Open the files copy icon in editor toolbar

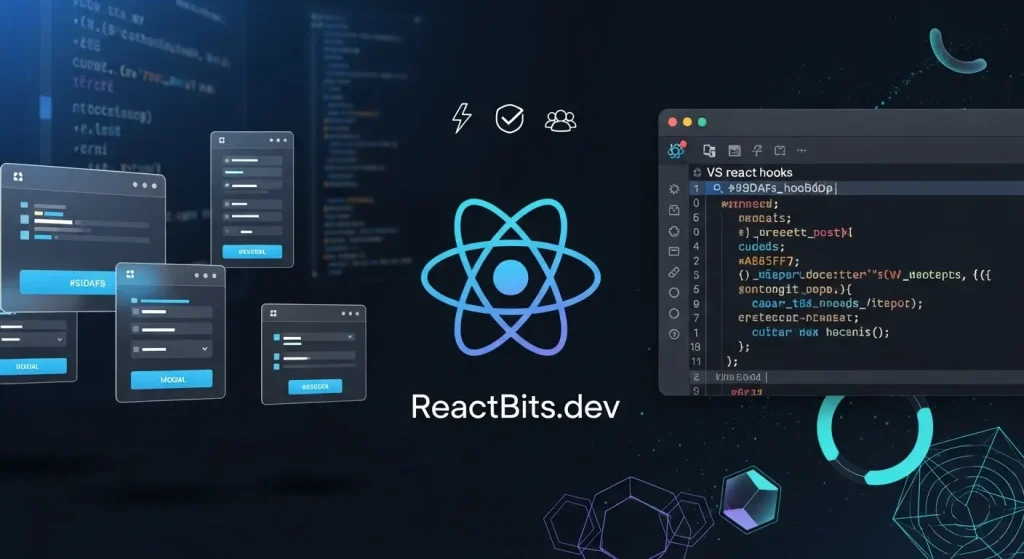point(709,151)
